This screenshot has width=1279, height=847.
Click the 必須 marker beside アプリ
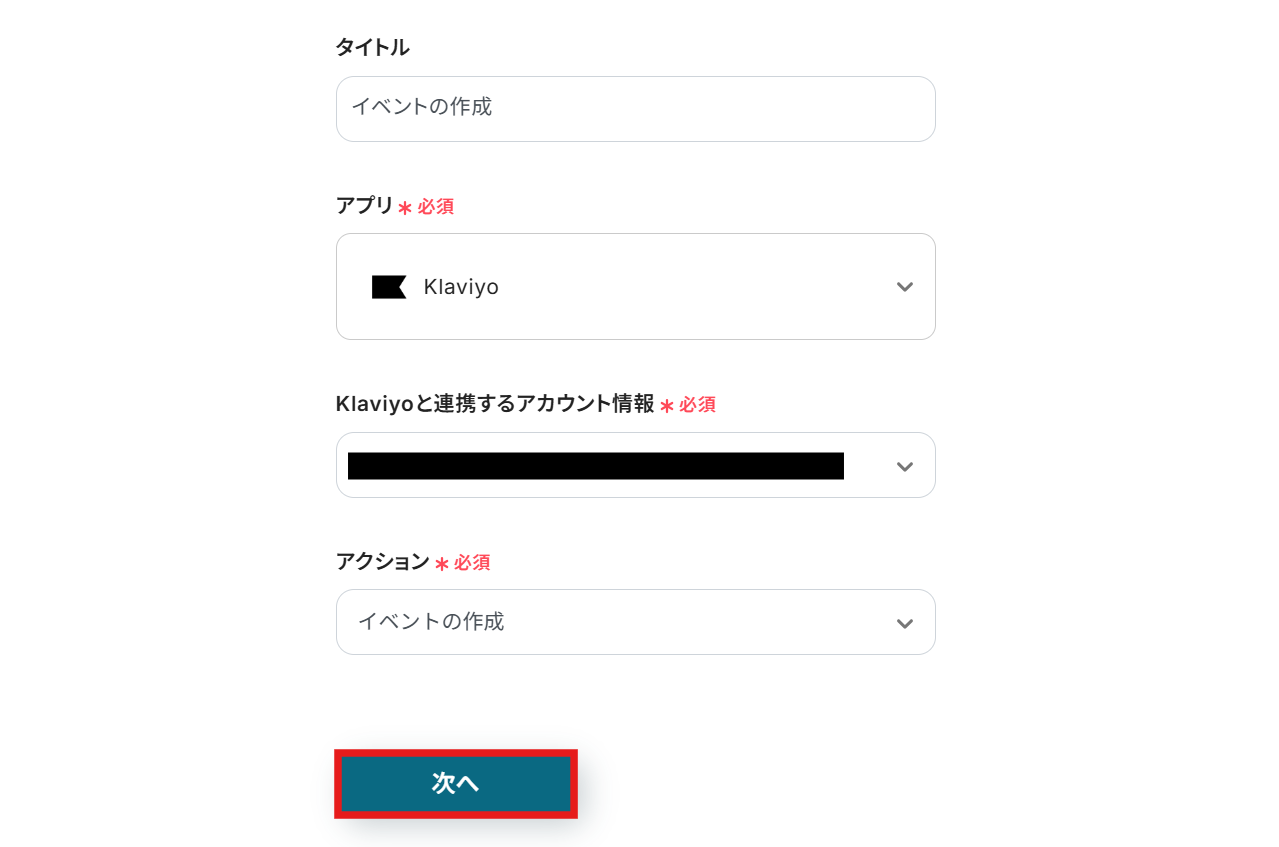tap(436, 207)
